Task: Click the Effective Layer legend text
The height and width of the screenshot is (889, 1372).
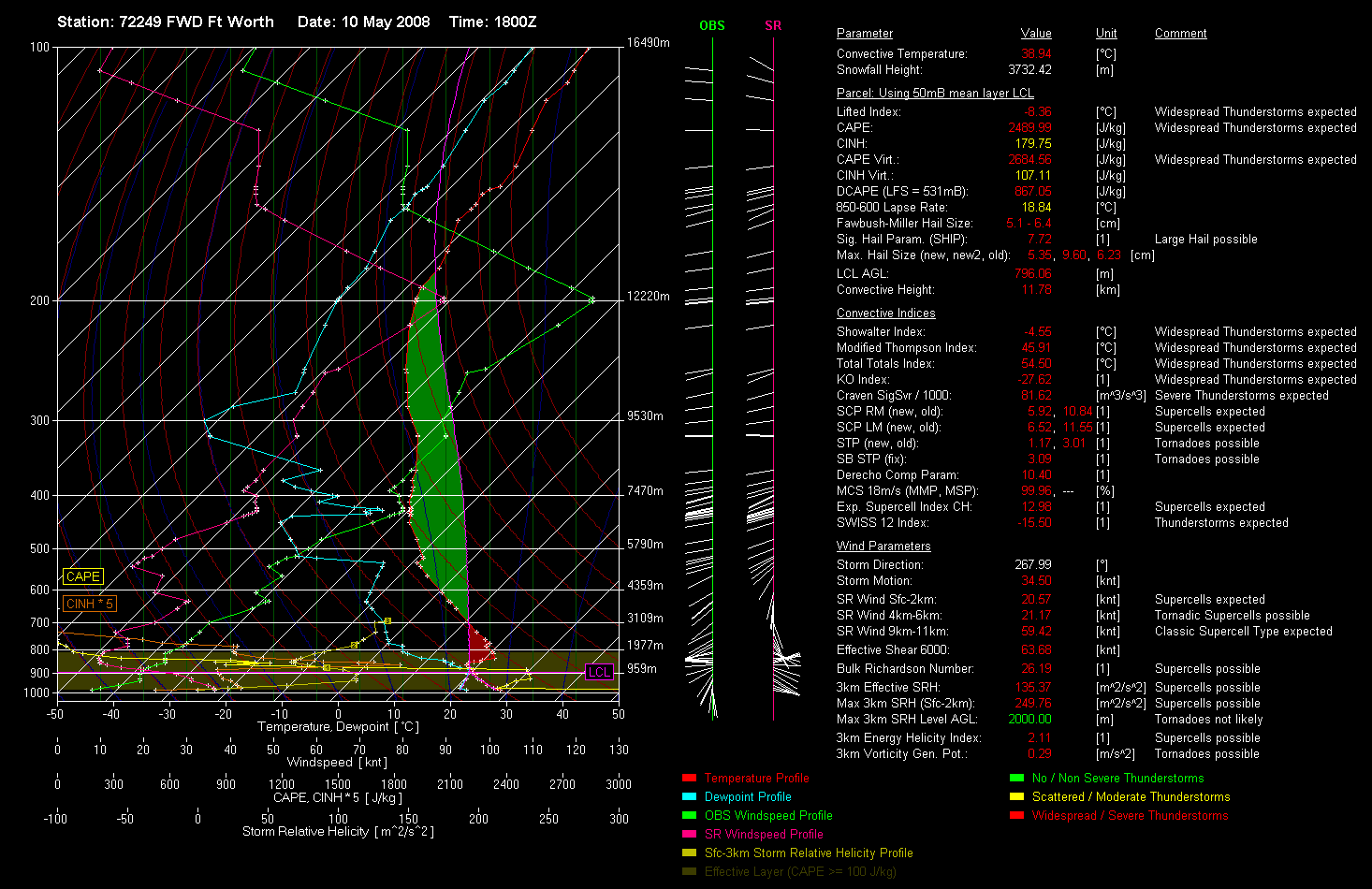Action: click(800, 871)
